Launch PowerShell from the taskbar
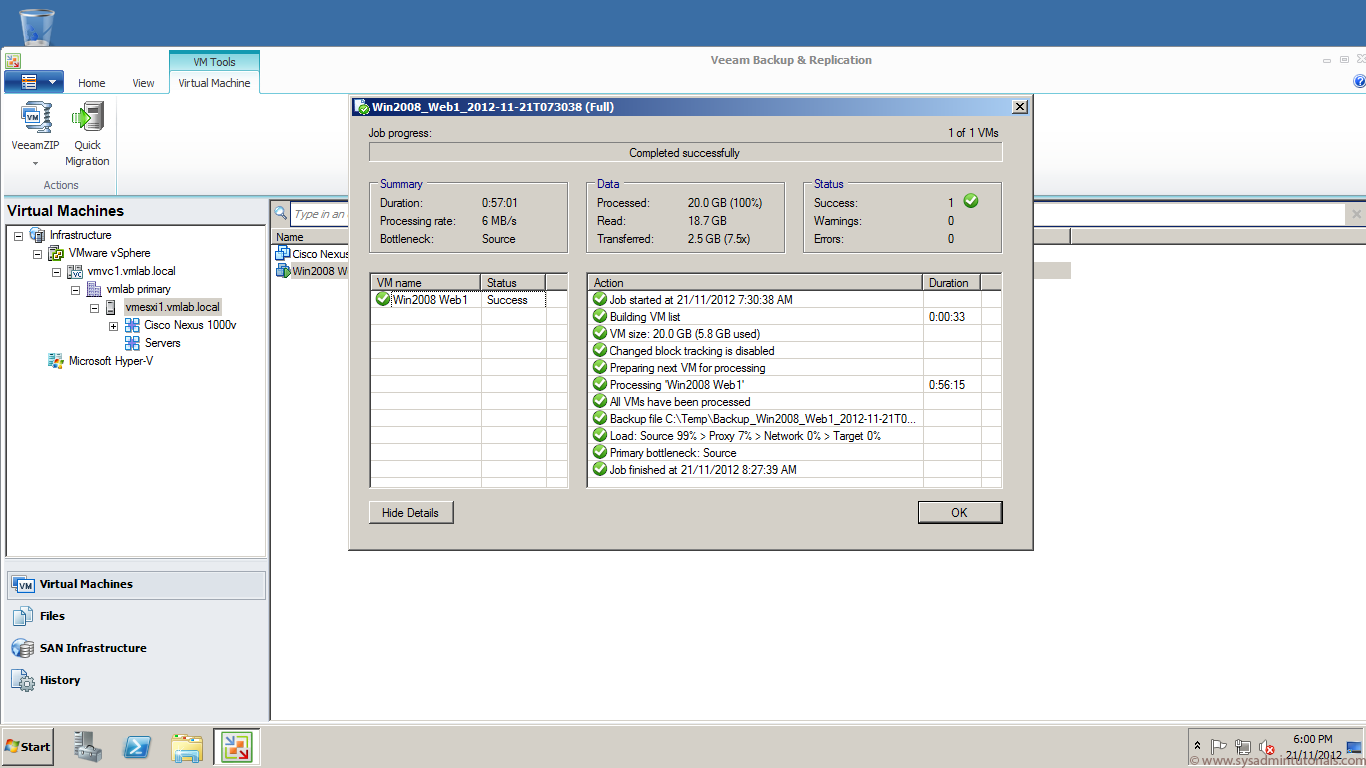Image resolution: width=1366 pixels, height=768 pixels. coord(137,747)
